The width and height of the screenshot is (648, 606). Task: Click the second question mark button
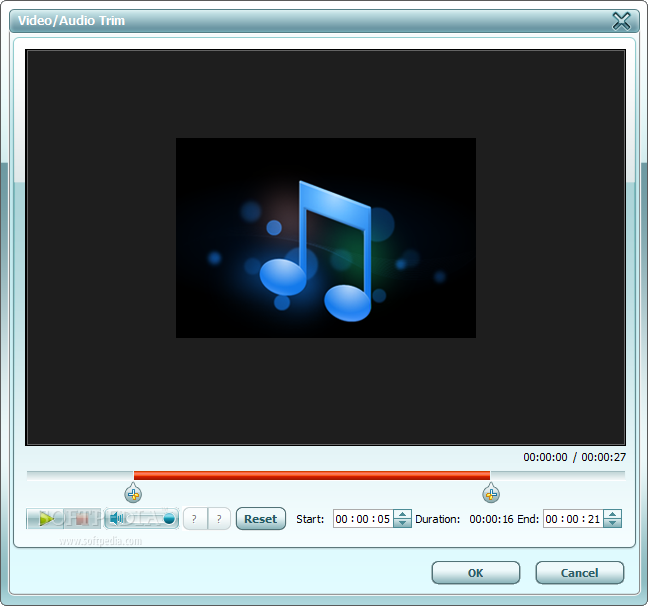[x=219, y=519]
